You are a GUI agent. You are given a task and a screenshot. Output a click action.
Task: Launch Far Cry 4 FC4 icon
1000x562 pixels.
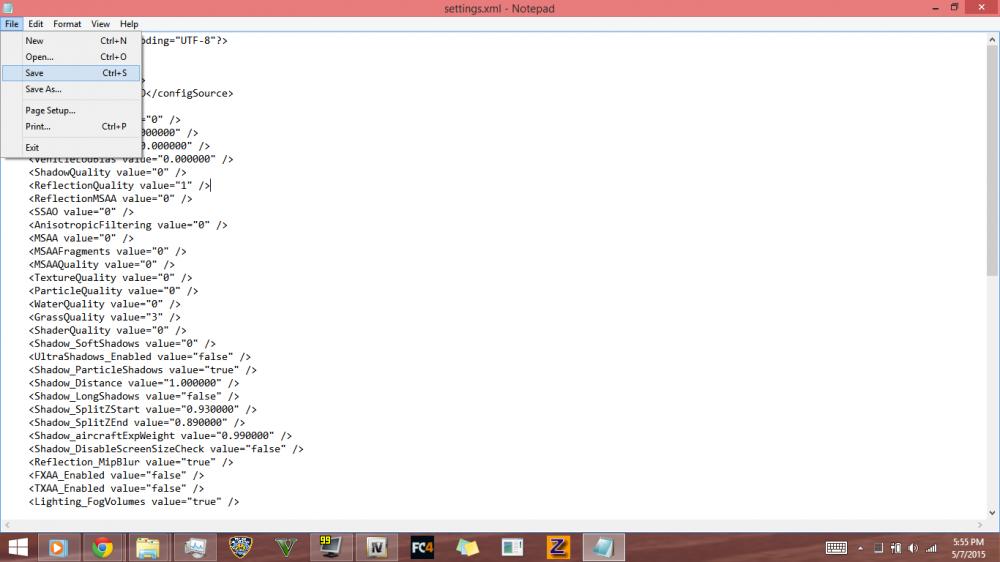pyautogui.click(x=422, y=547)
